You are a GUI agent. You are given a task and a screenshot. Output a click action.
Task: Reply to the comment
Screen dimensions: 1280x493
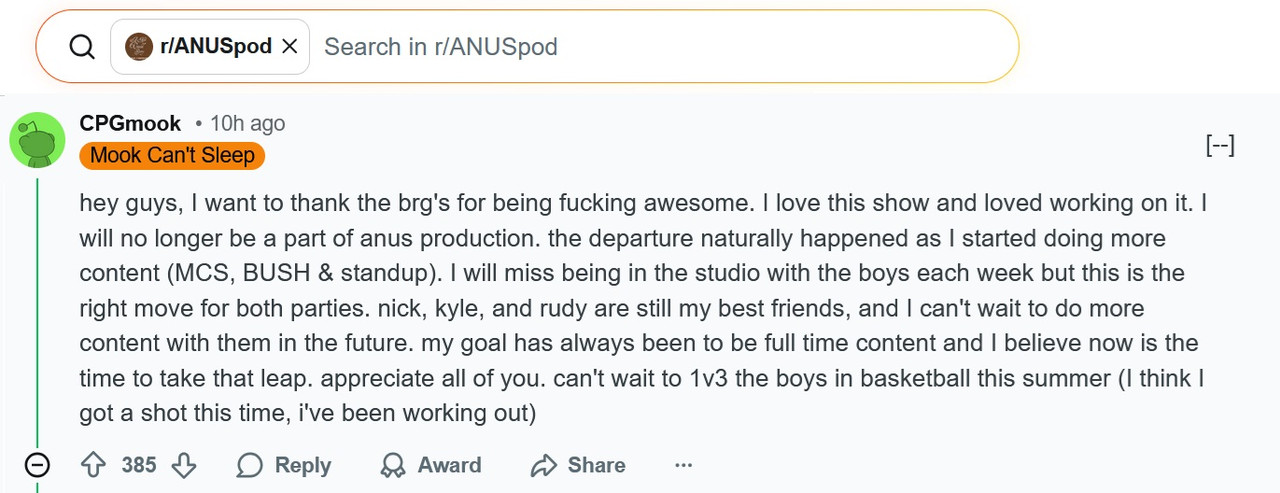pyautogui.click(x=284, y=465)
